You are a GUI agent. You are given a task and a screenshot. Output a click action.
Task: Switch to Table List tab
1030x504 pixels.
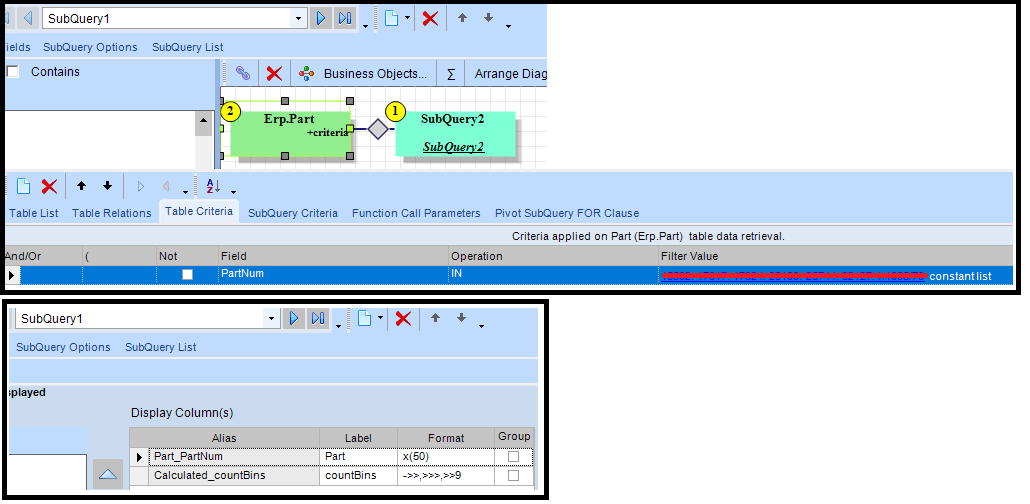click(x=34, y=213)
